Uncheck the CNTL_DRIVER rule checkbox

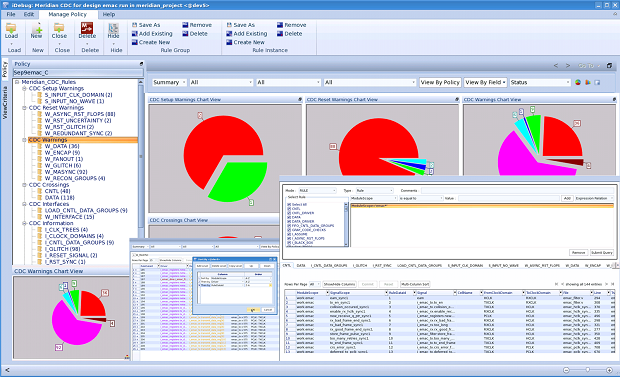(x=289, y=213)
